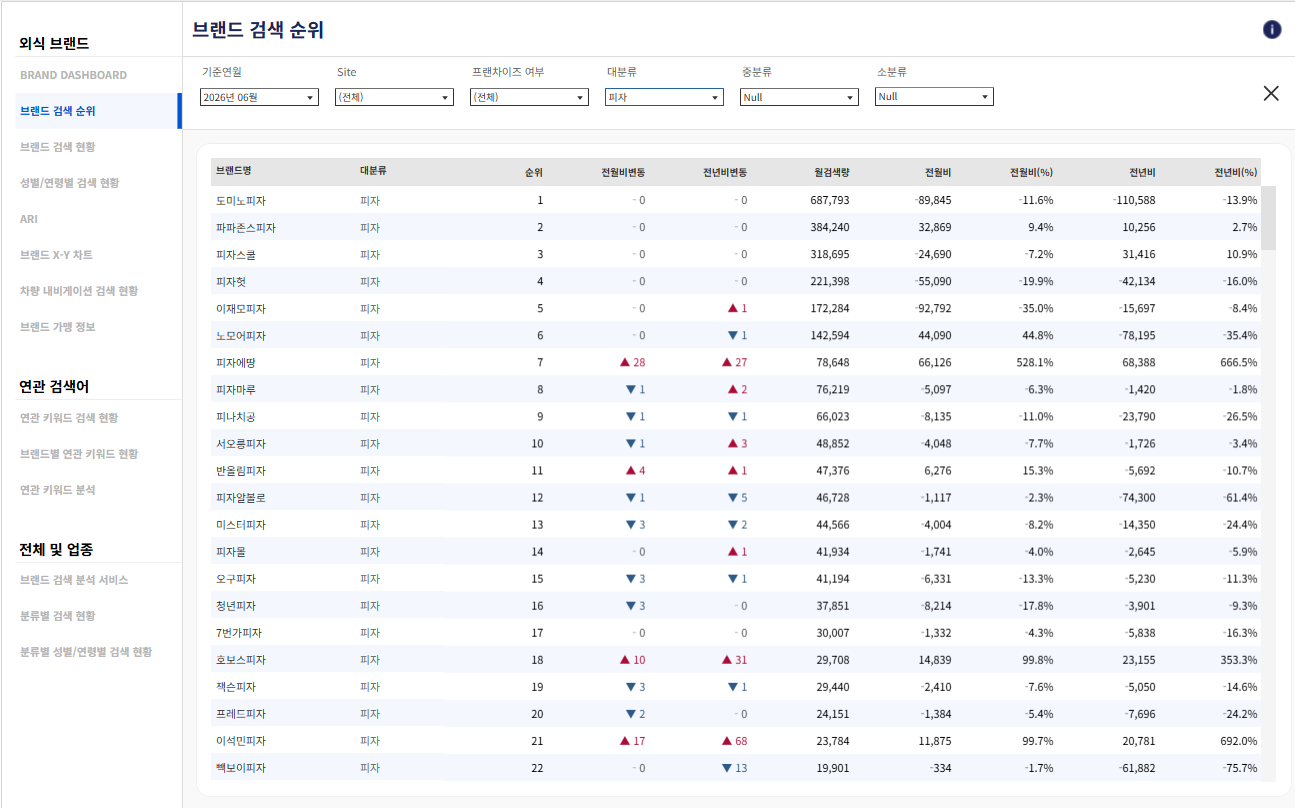Click 도미노피자's monthly search value 687,793
Image resolution: width=1295 pixels, height=808 pixels.
(830, 201)
